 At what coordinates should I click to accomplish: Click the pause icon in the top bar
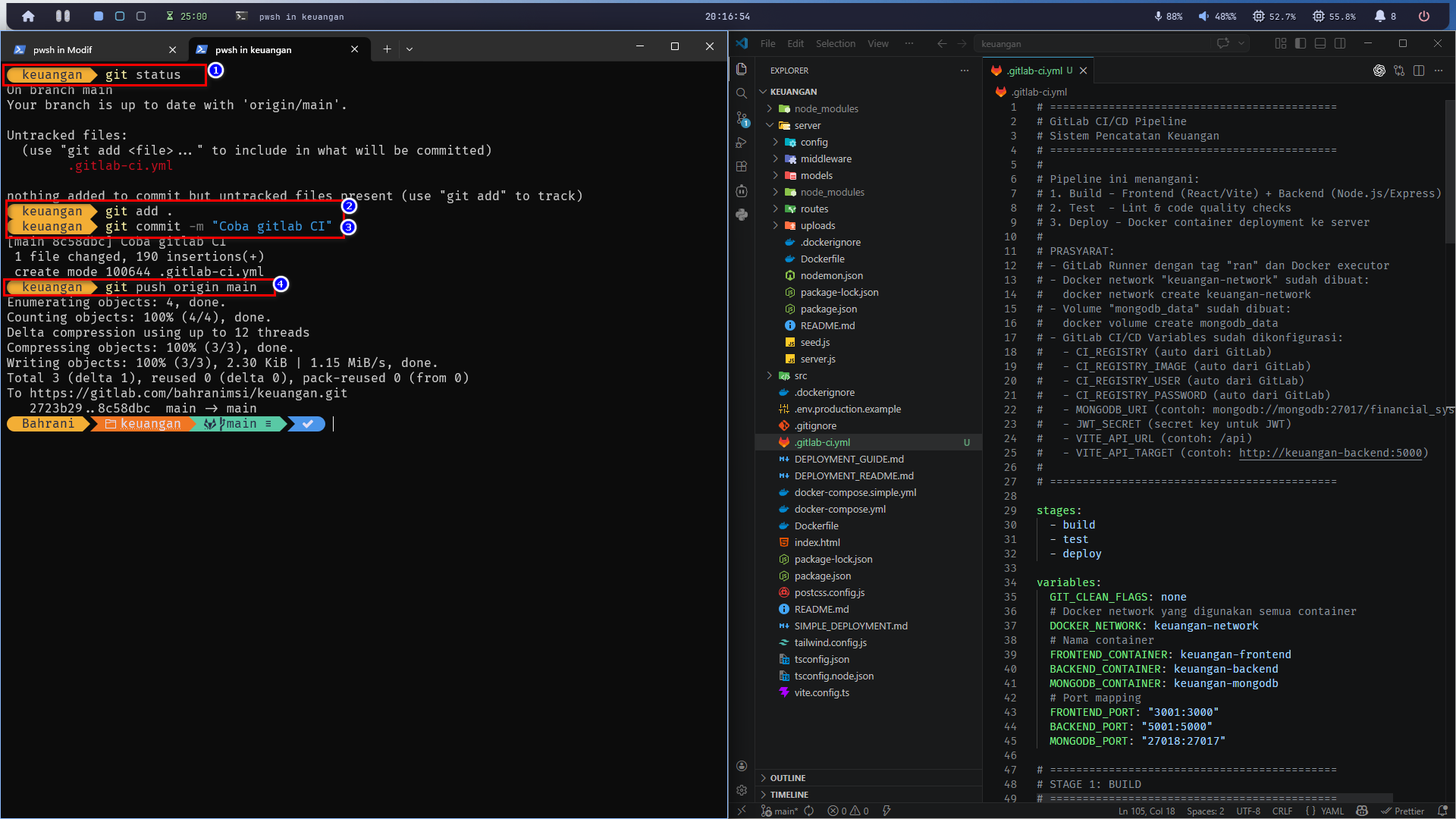[x=63, y=16]
